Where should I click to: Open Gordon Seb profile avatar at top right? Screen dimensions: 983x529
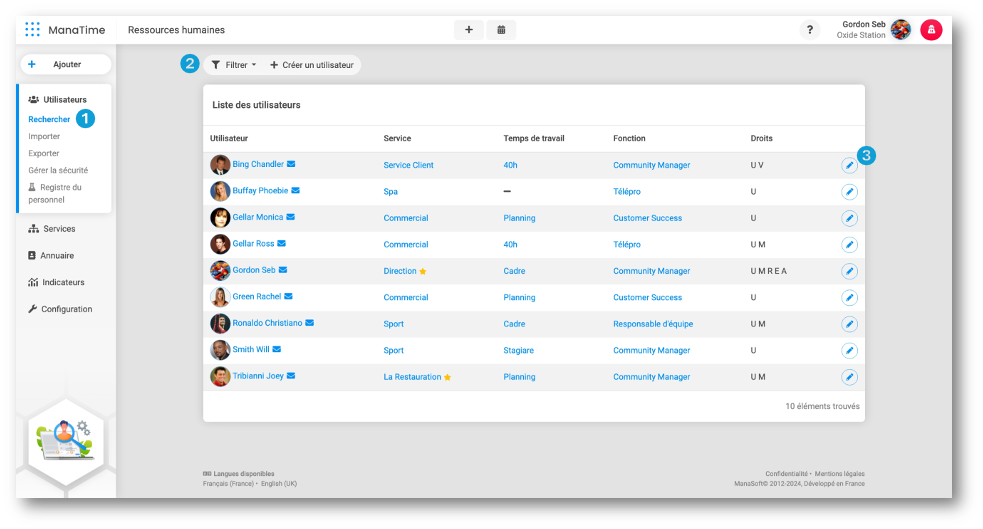click(901, 29)
